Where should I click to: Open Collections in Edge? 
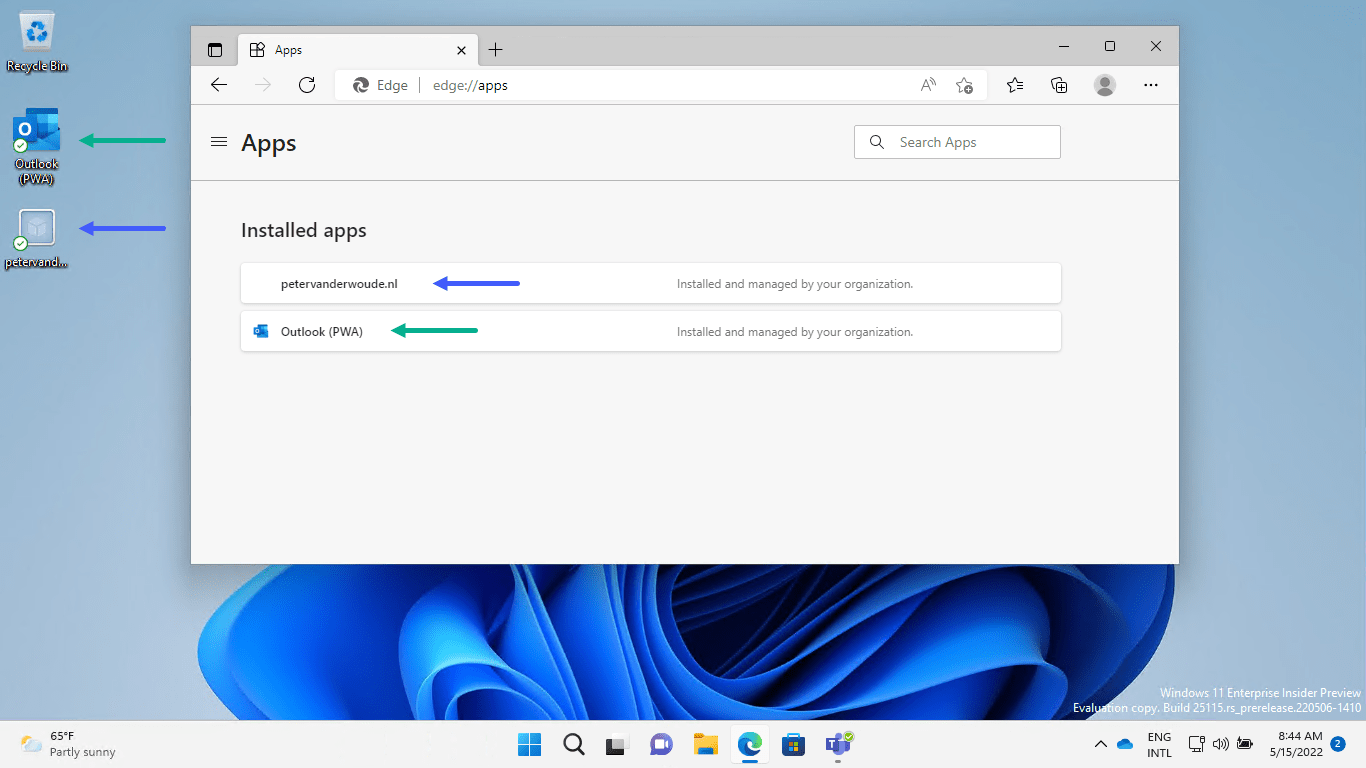pyautogui.click(x=1059, y=85)
